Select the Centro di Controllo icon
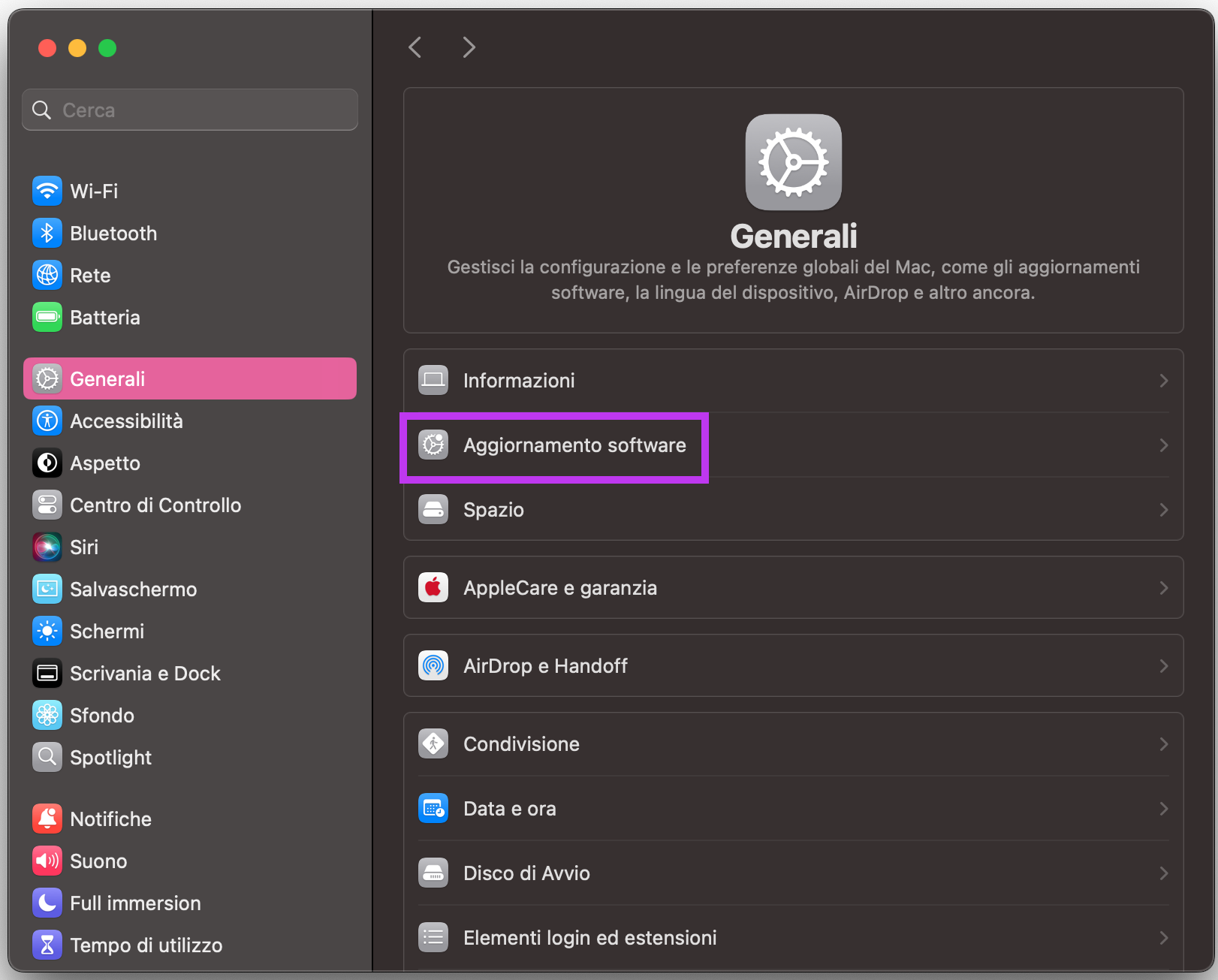The width and height of the screenshot is (1218, 980). click(47, 505)
